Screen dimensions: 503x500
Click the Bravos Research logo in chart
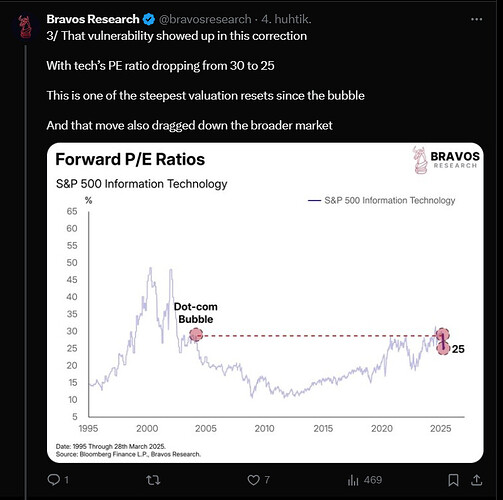pos(446,160)
